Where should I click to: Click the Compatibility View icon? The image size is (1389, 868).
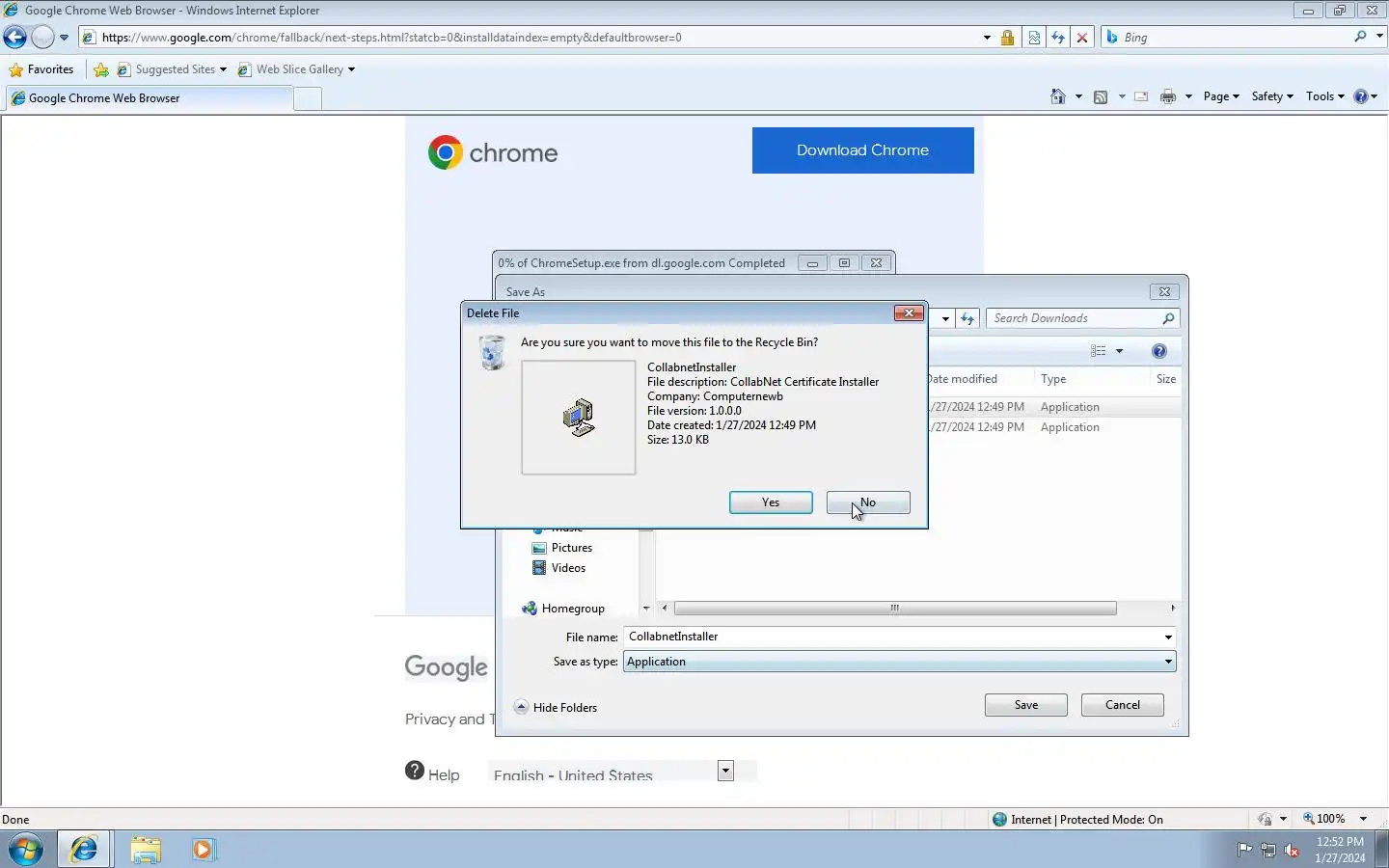[x=1034, y=38]
